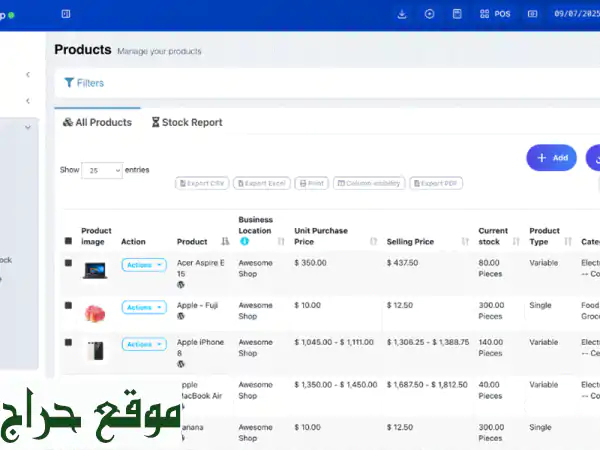Viewport: 600px width, 450px height.
Task: Click the Business Location info icon
Action: pos(245,241)
